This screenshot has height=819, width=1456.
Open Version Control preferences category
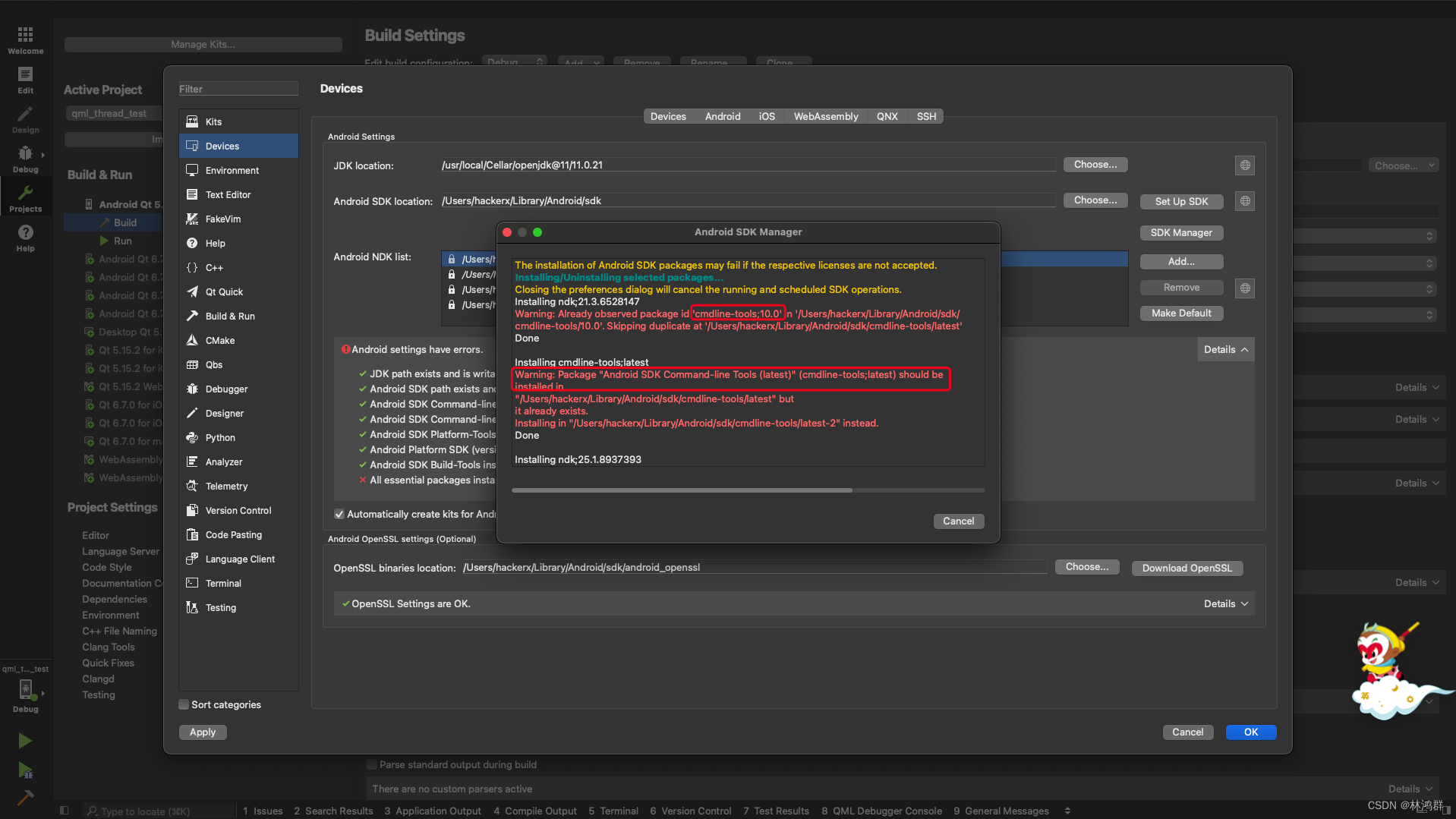pos(238,510)
